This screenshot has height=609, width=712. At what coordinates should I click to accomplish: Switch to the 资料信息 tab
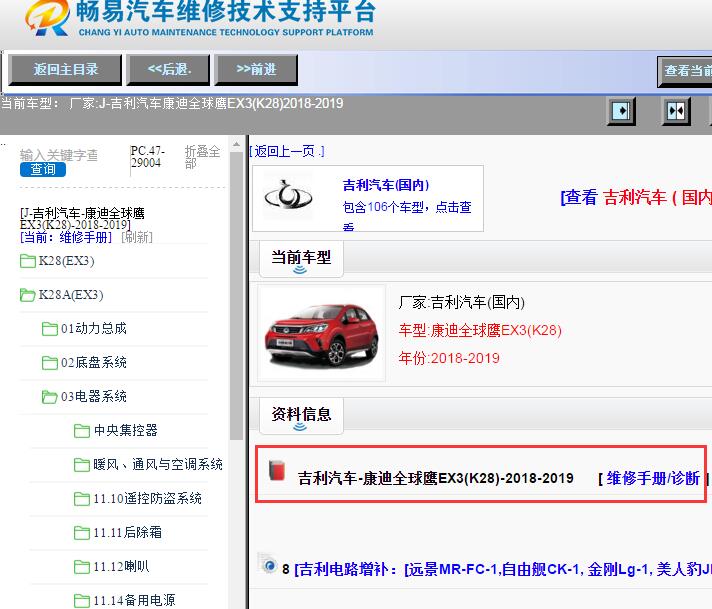point(301,414)
